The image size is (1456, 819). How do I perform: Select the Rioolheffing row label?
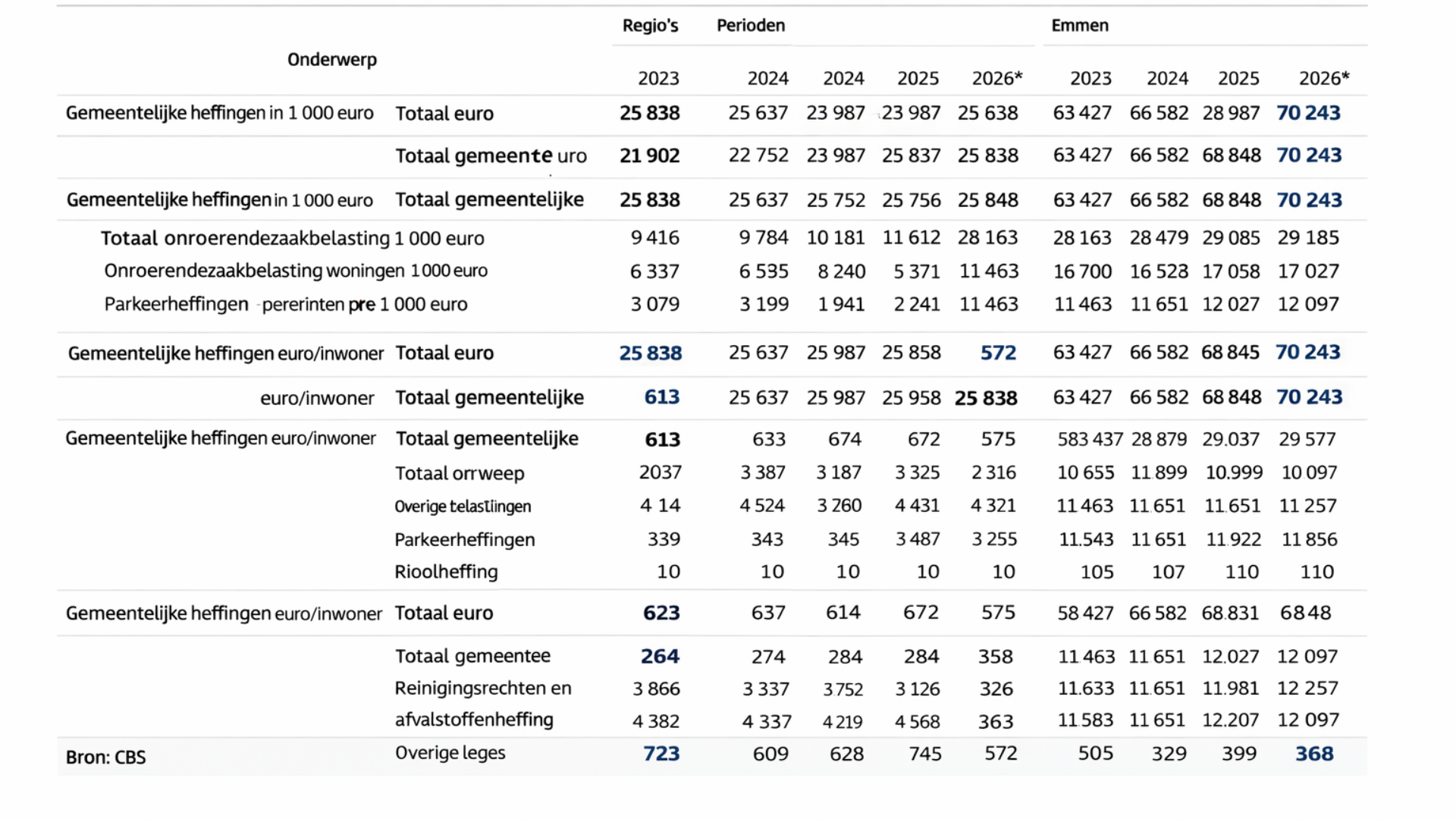pyautogui.click(x=446, y=572)
